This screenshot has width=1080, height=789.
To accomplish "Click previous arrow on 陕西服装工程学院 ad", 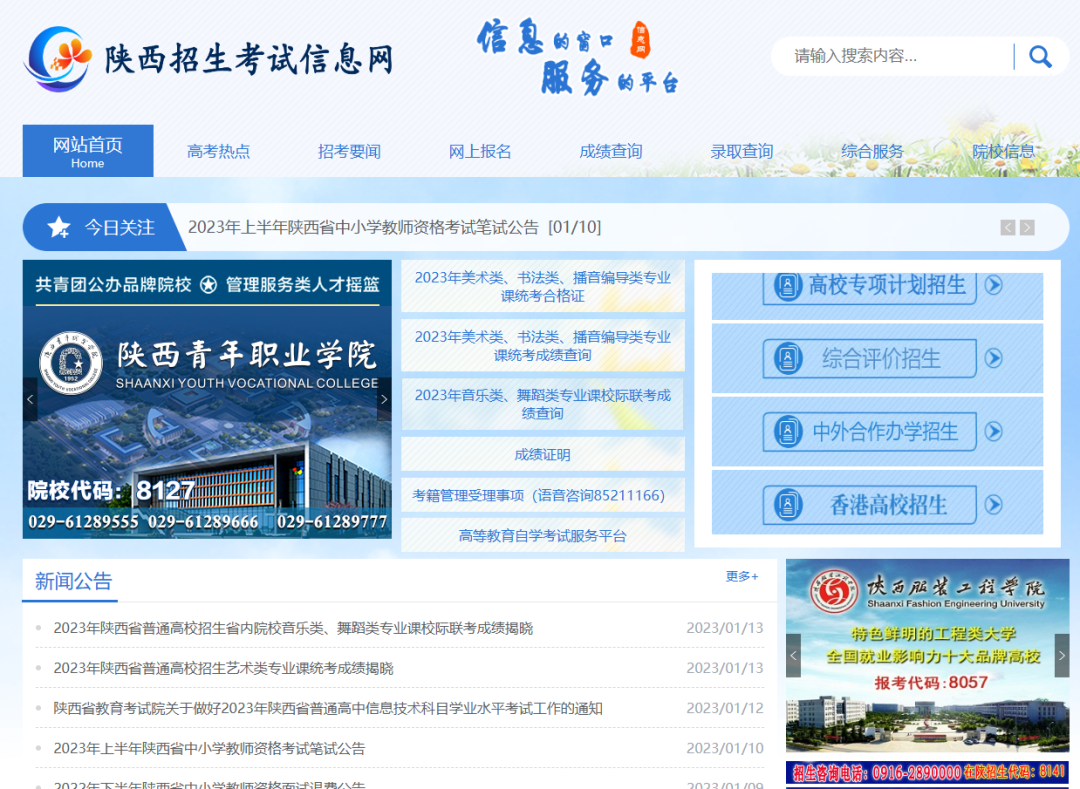I will (793, 656).
